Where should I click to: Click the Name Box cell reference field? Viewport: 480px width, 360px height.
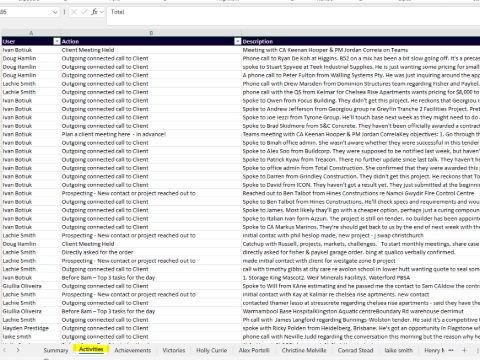pos(26,12)
